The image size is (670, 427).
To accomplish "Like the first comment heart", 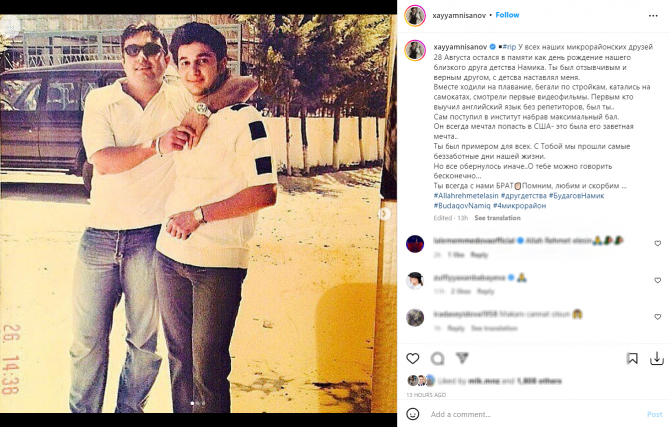I will coord(658,243).
